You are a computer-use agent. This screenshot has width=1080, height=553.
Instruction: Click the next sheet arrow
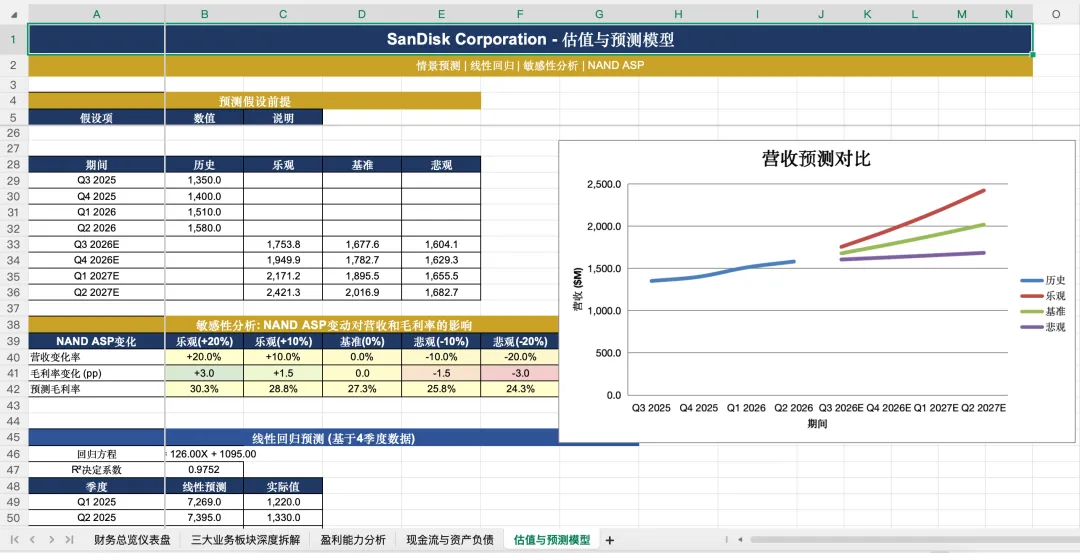click(50, 540)
